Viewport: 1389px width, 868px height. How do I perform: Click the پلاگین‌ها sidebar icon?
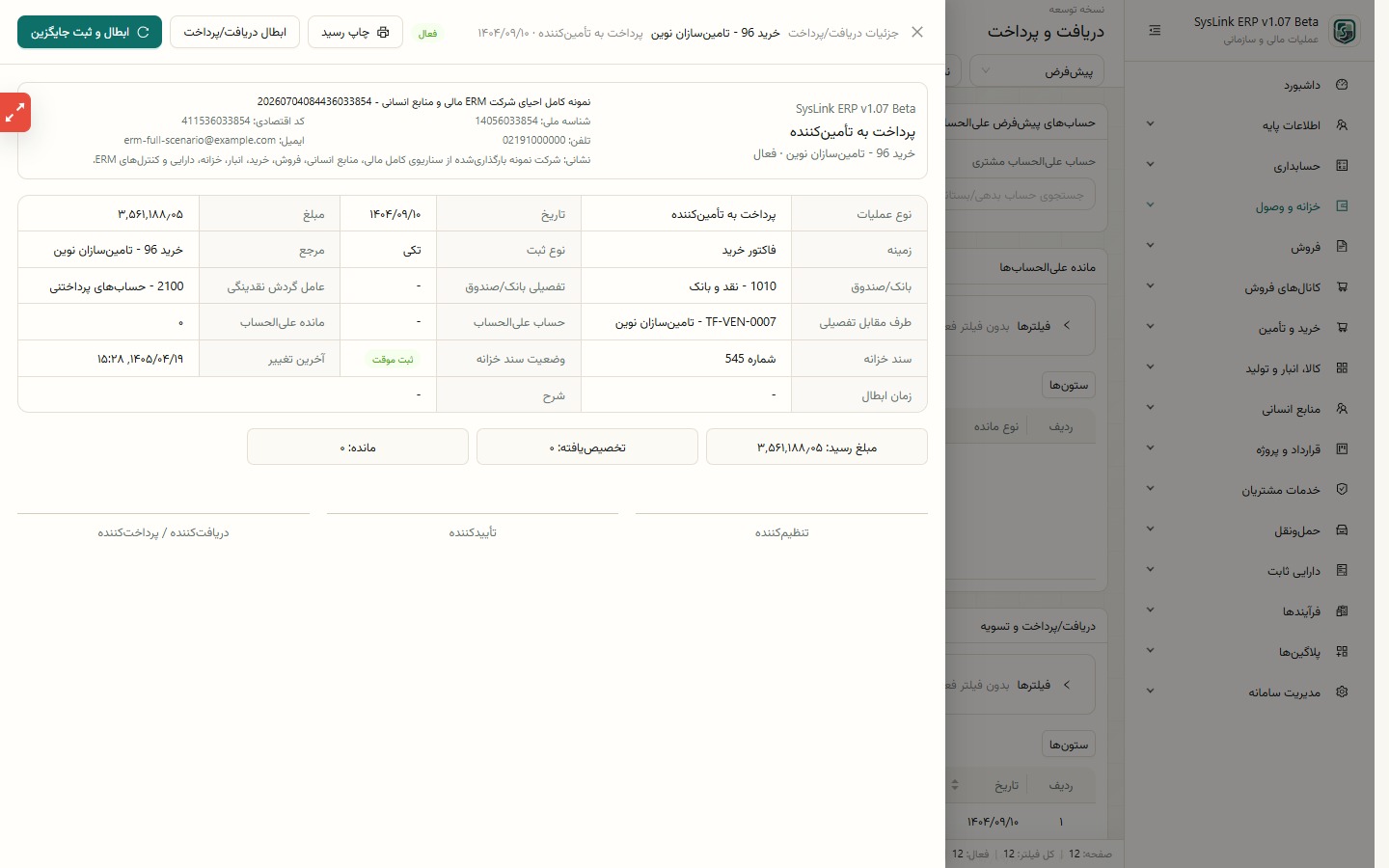1342,652
